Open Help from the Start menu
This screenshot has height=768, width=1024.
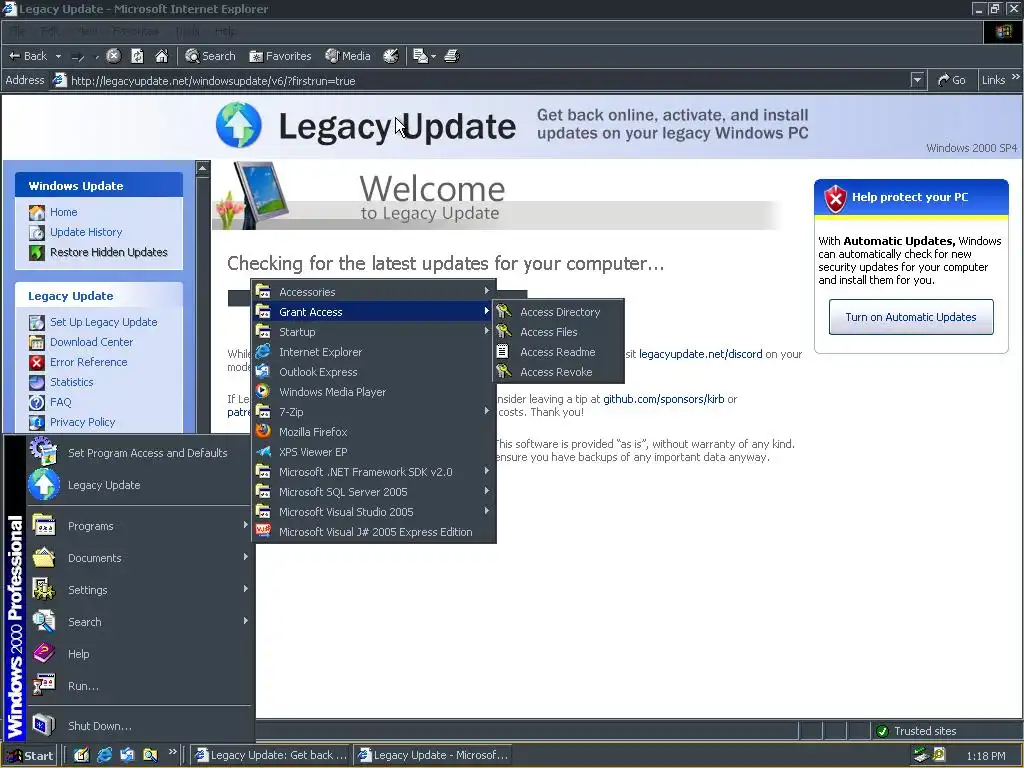(x=138, y=654)
